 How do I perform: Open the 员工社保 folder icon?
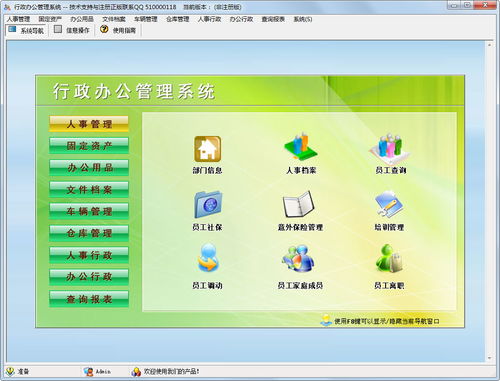click(x=208, y=204)
